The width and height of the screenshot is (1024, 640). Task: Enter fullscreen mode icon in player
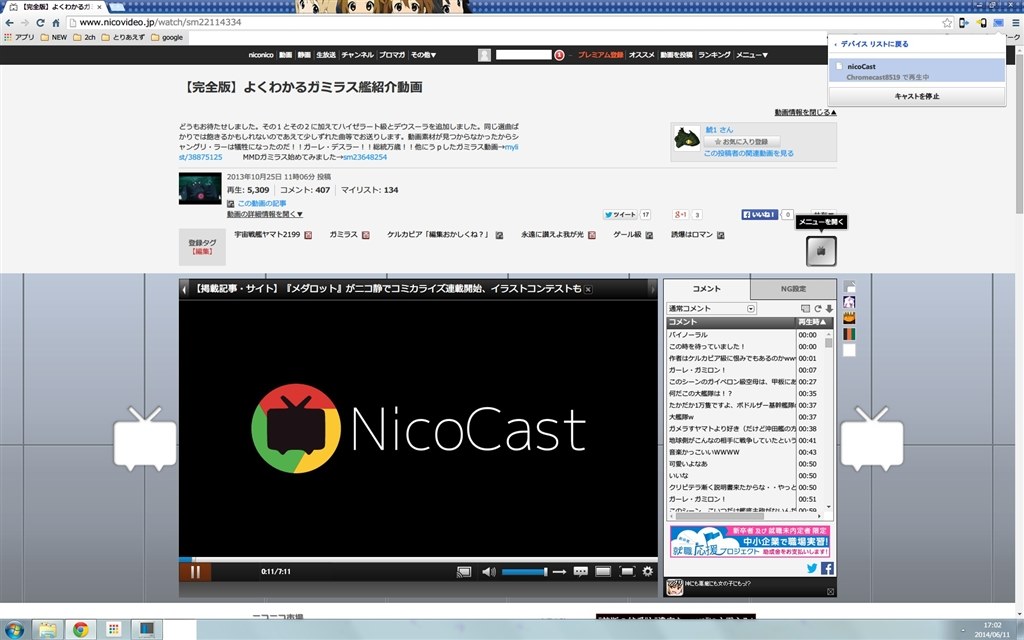tap(626, 572)
